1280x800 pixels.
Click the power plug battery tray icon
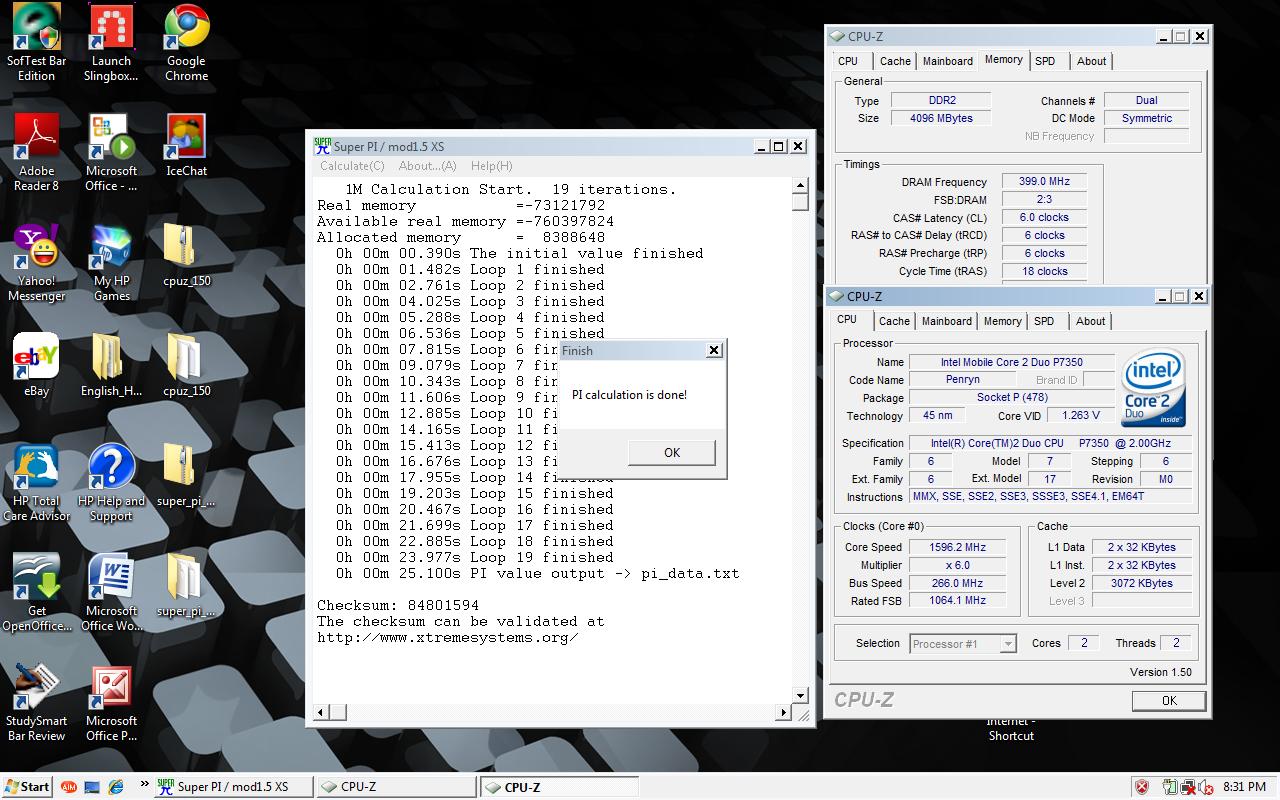[1171, 787]
